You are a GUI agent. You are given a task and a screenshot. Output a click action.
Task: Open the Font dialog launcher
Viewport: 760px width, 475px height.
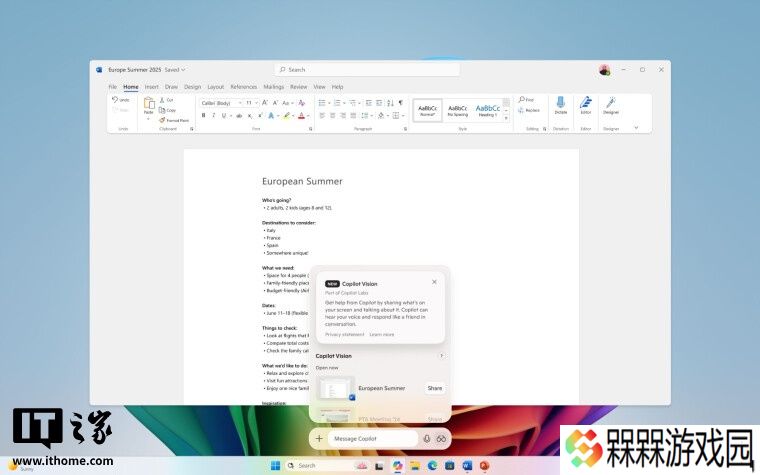(310, 129)
